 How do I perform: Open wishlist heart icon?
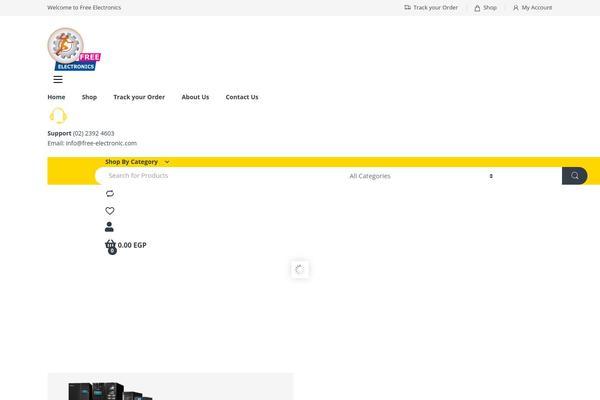[110, 211]
